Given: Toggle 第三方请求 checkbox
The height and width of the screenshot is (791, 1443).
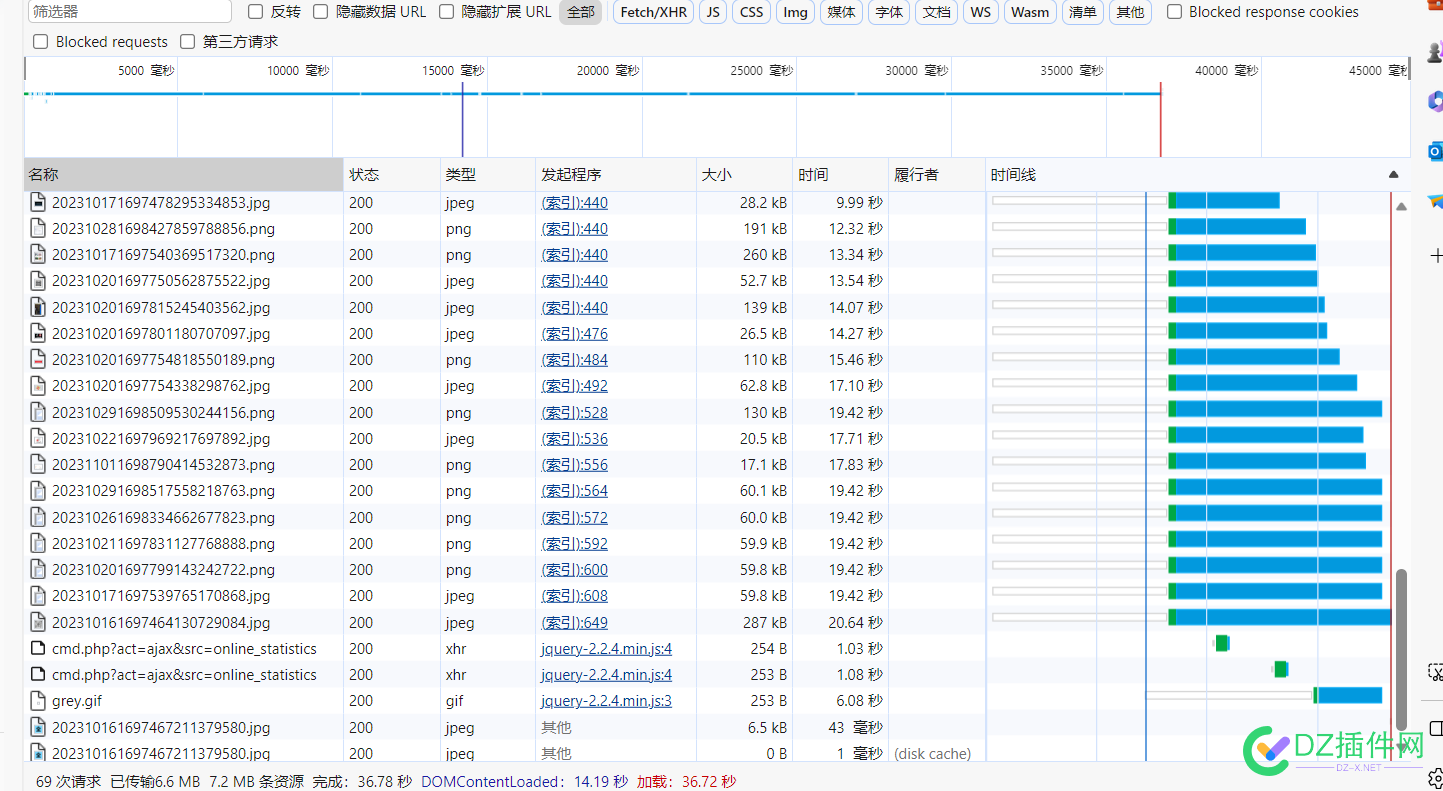Looking at the screenshot, I should tap(188, 42).
